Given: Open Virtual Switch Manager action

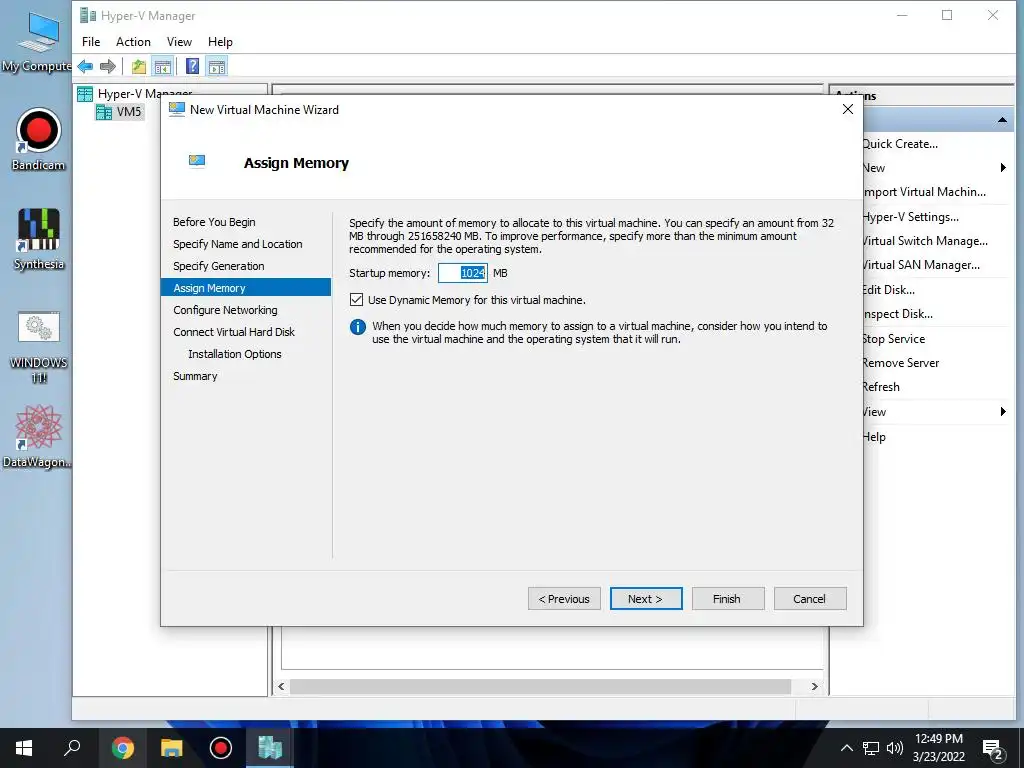Looking at the screenshot, I should click(925, 241).
